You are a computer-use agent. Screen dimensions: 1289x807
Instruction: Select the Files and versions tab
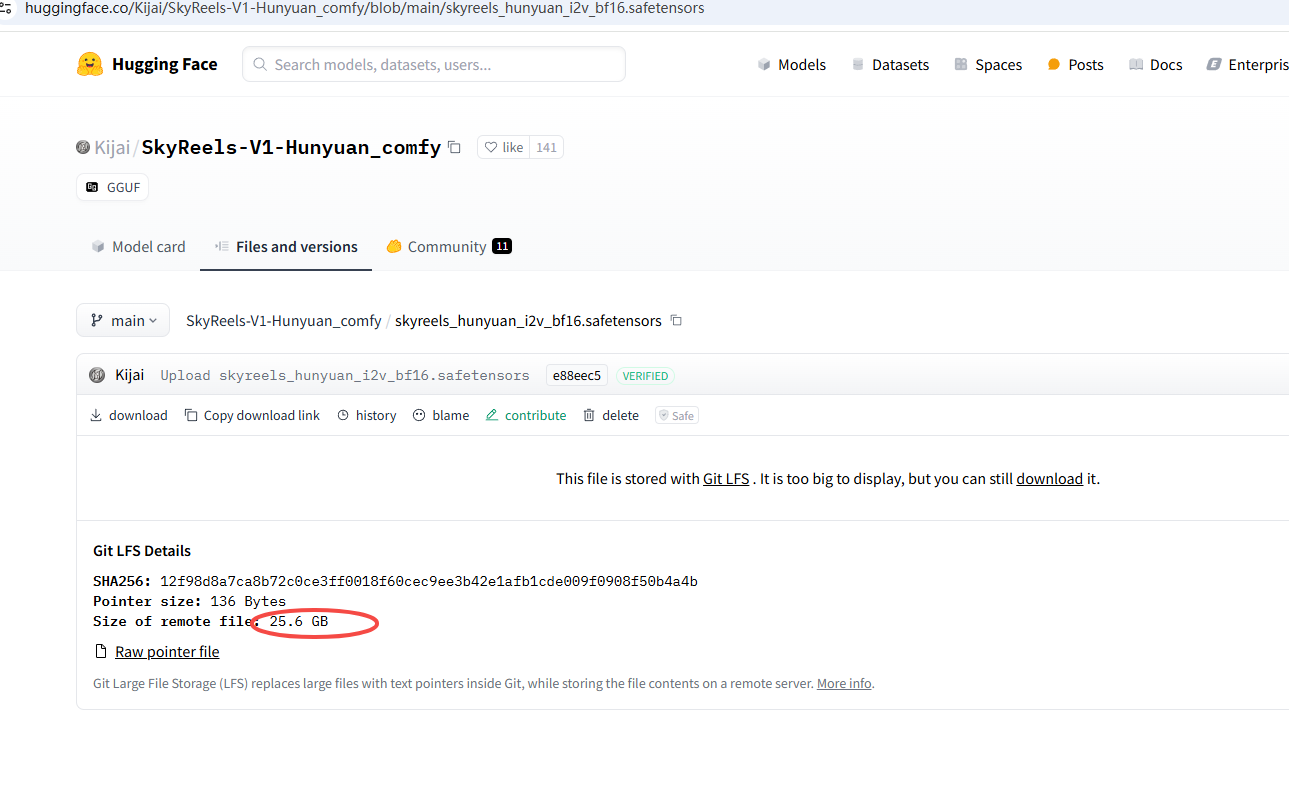(286, 246)
